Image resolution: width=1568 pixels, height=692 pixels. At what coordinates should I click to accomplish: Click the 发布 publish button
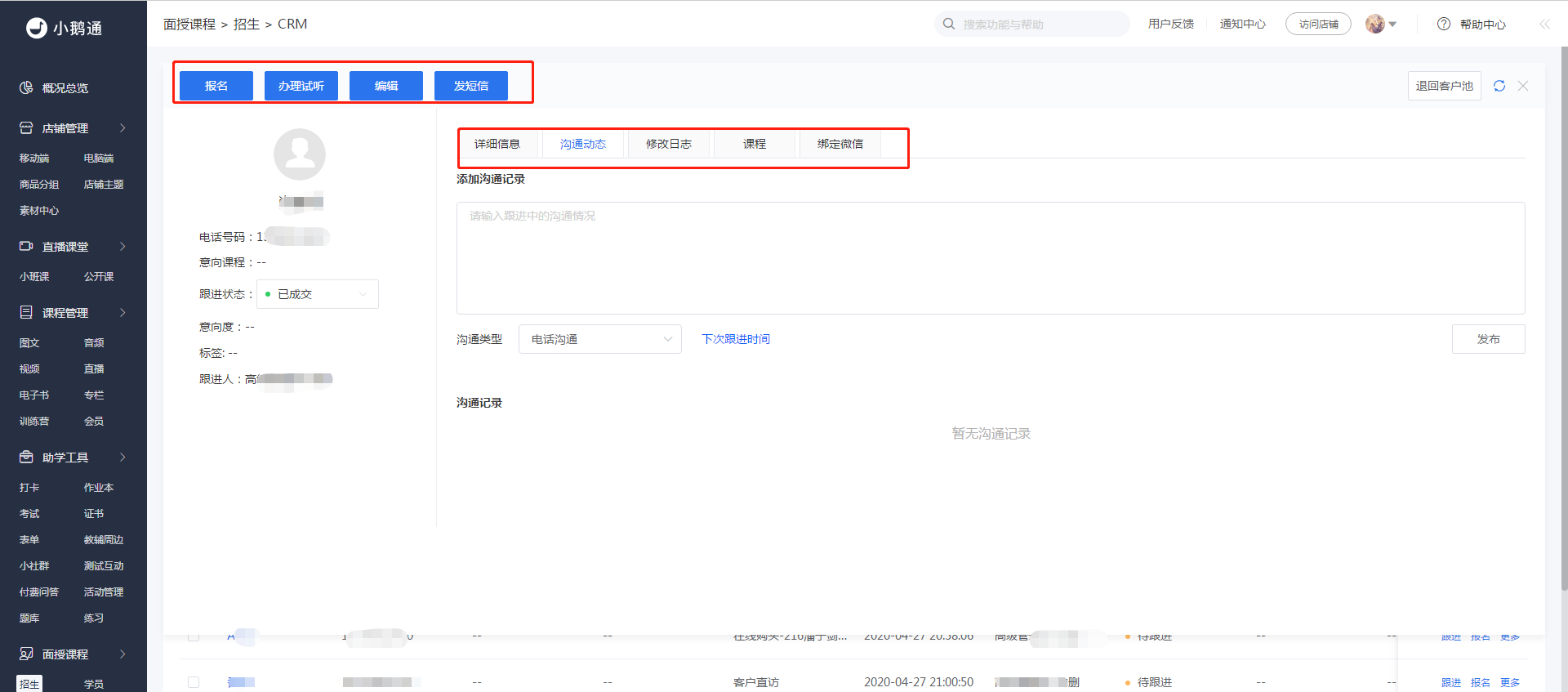pos(1489,339)
